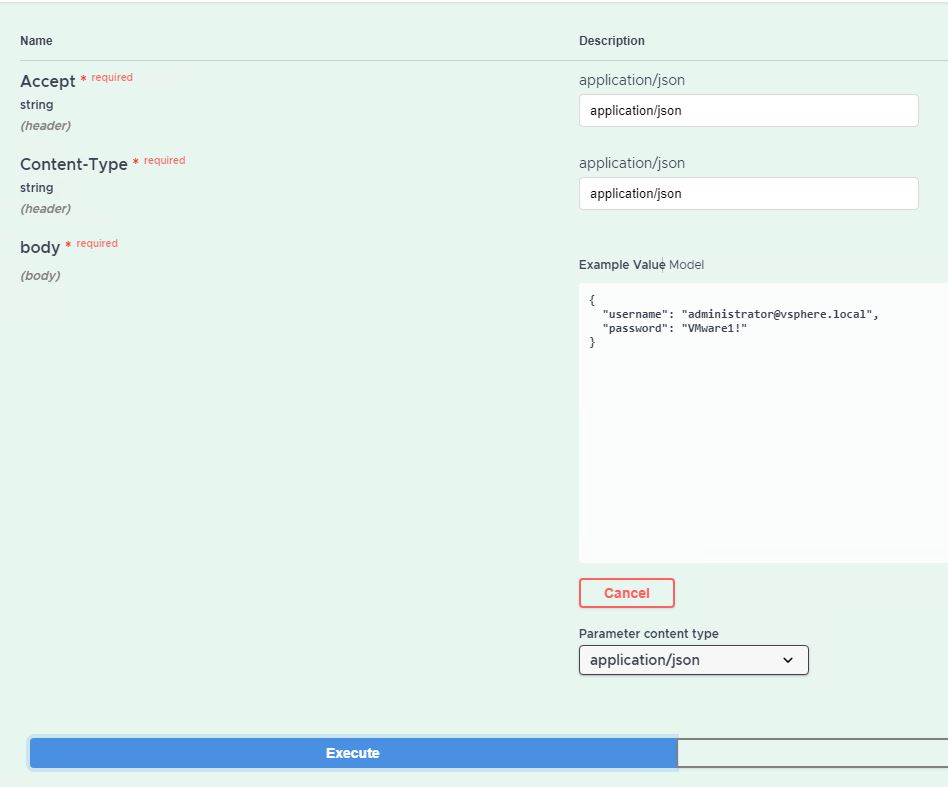Image resolution: width=948 pixels, height=787 pixels.
Task: Click the Description column header
Action: 612,41
